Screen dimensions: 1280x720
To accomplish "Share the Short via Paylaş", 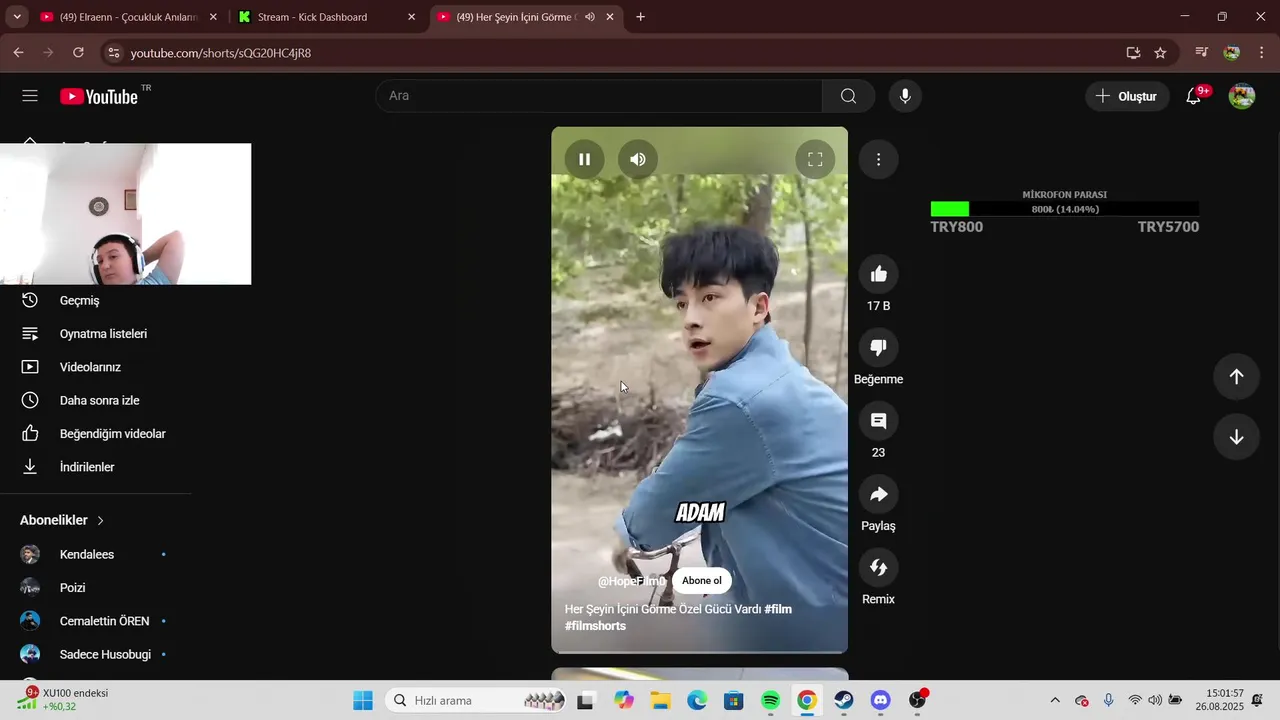I will tap(878, 494).
